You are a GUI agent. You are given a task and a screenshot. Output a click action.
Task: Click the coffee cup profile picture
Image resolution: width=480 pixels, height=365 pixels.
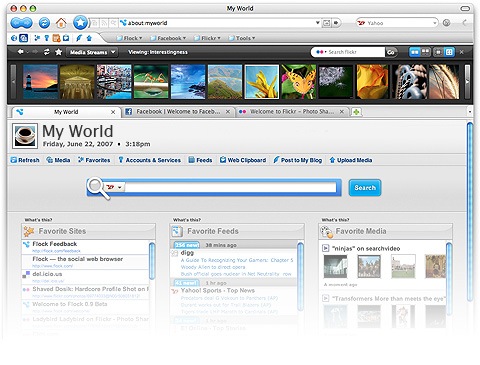tap(25, 136)
